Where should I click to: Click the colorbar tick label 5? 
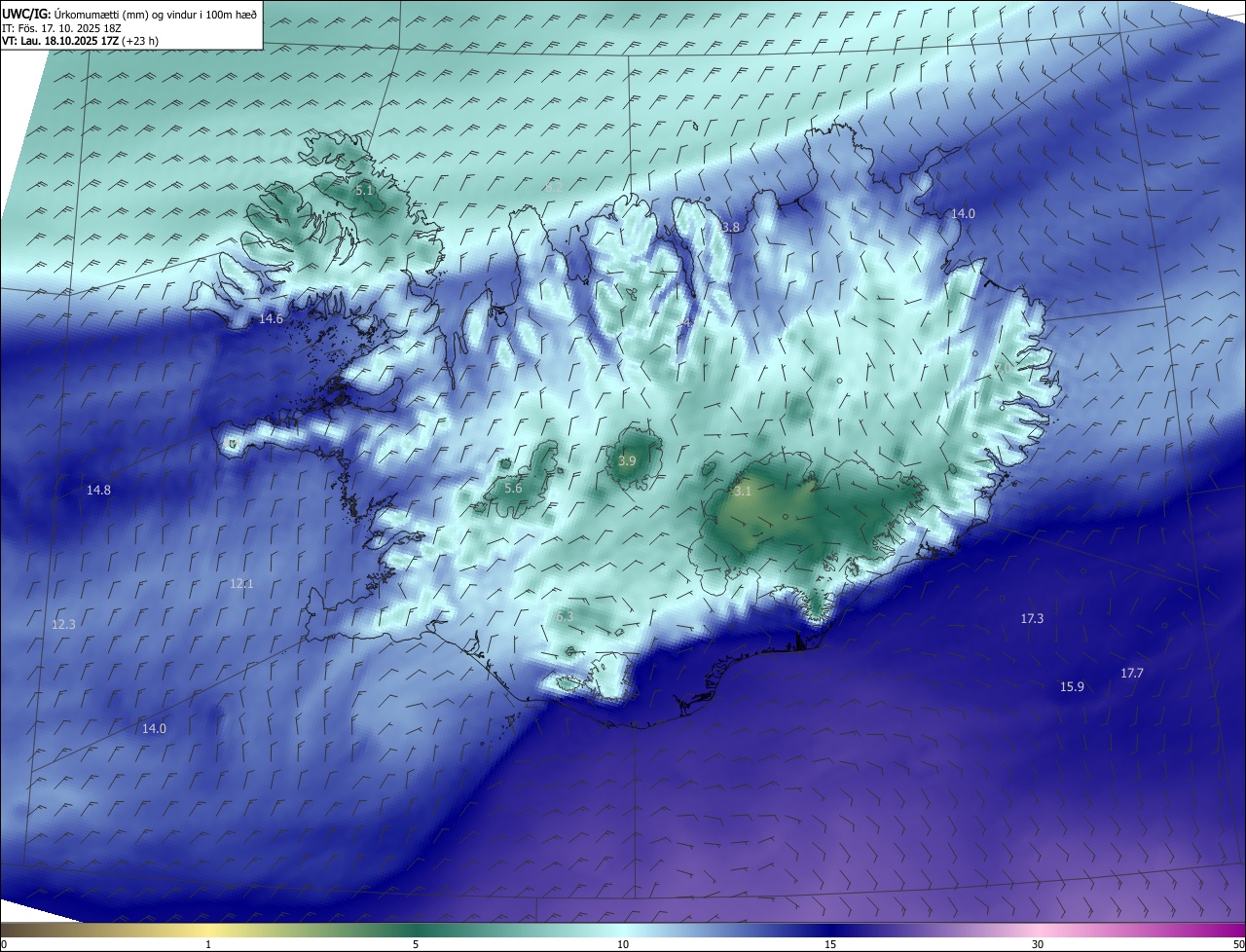coord(416,944)
